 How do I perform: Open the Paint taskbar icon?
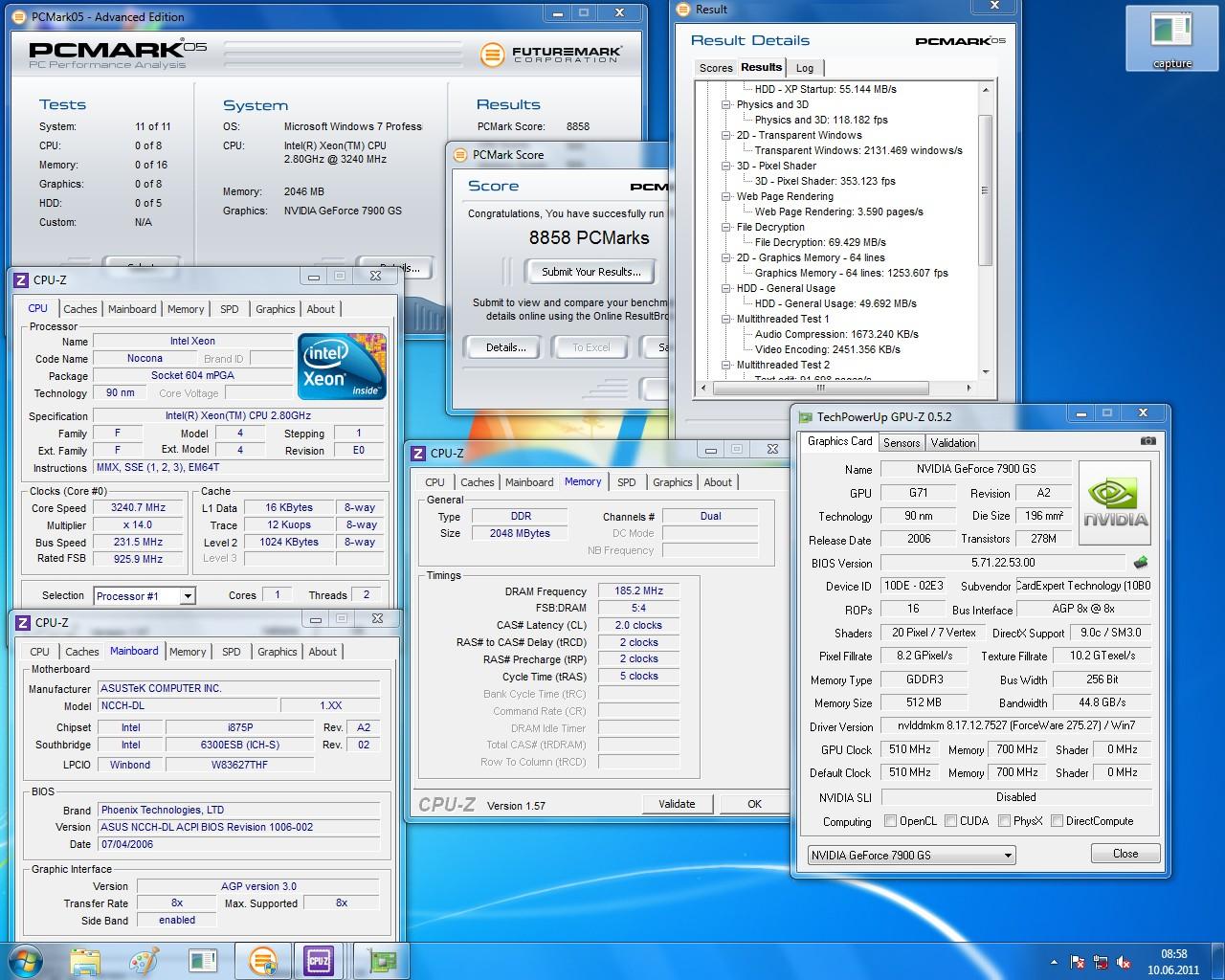pyautogui.click(x=144, y=960)
